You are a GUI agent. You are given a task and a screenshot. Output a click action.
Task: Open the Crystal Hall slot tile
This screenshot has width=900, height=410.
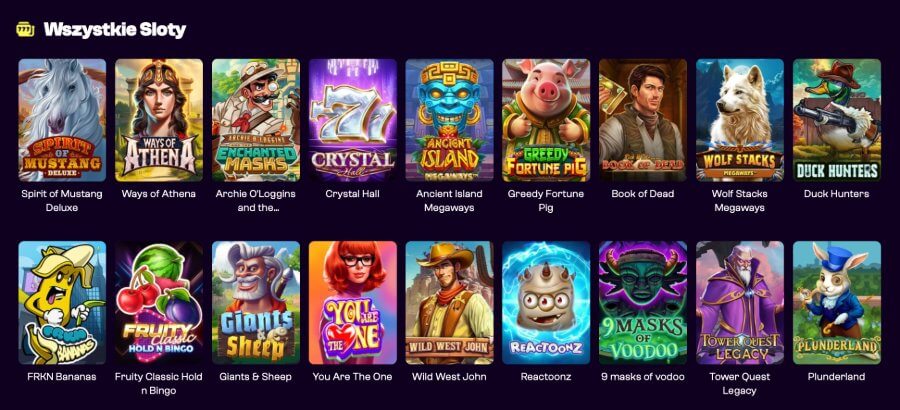click(352, 120)
